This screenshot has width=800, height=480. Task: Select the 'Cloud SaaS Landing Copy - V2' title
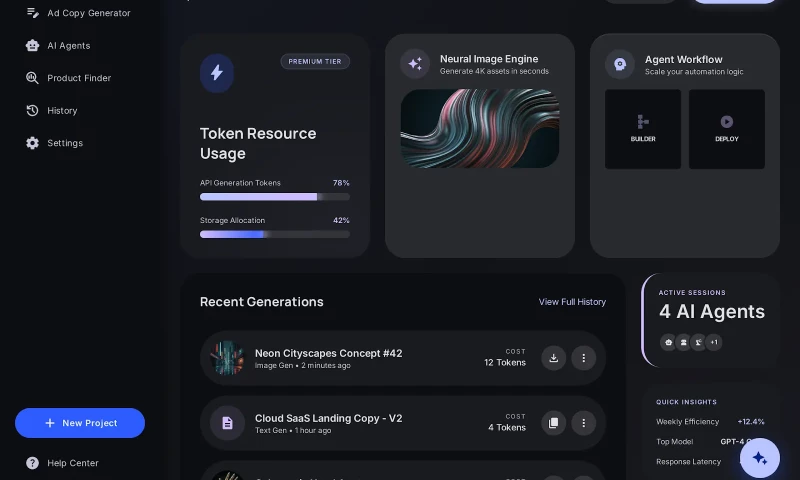pyautogui.click(x=329, y=418)
